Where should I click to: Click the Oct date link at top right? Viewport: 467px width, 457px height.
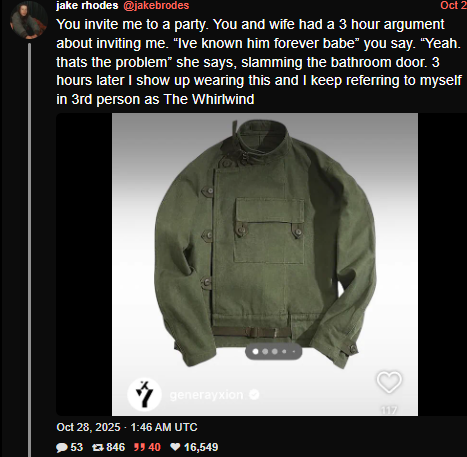tap(453, 5)
